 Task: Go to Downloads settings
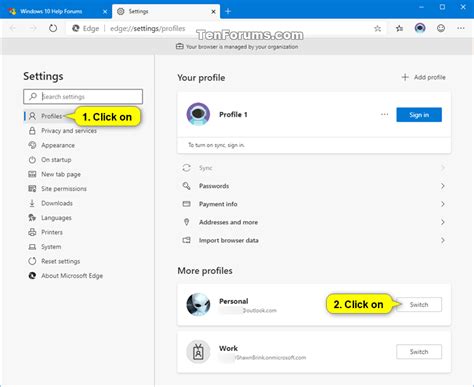(x=57, y=203)
